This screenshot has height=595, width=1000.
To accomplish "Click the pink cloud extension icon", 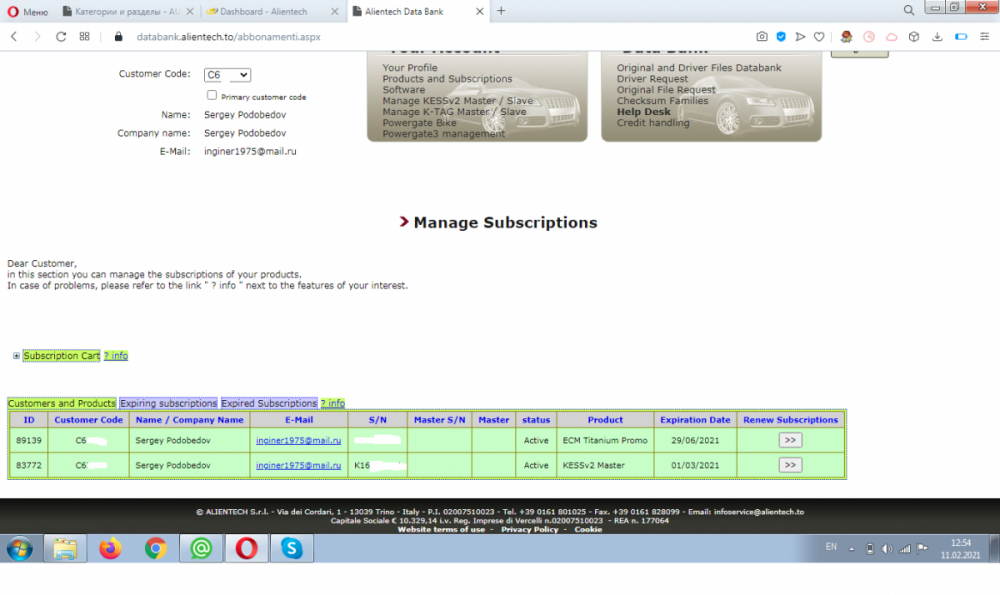I will (892, 36).
